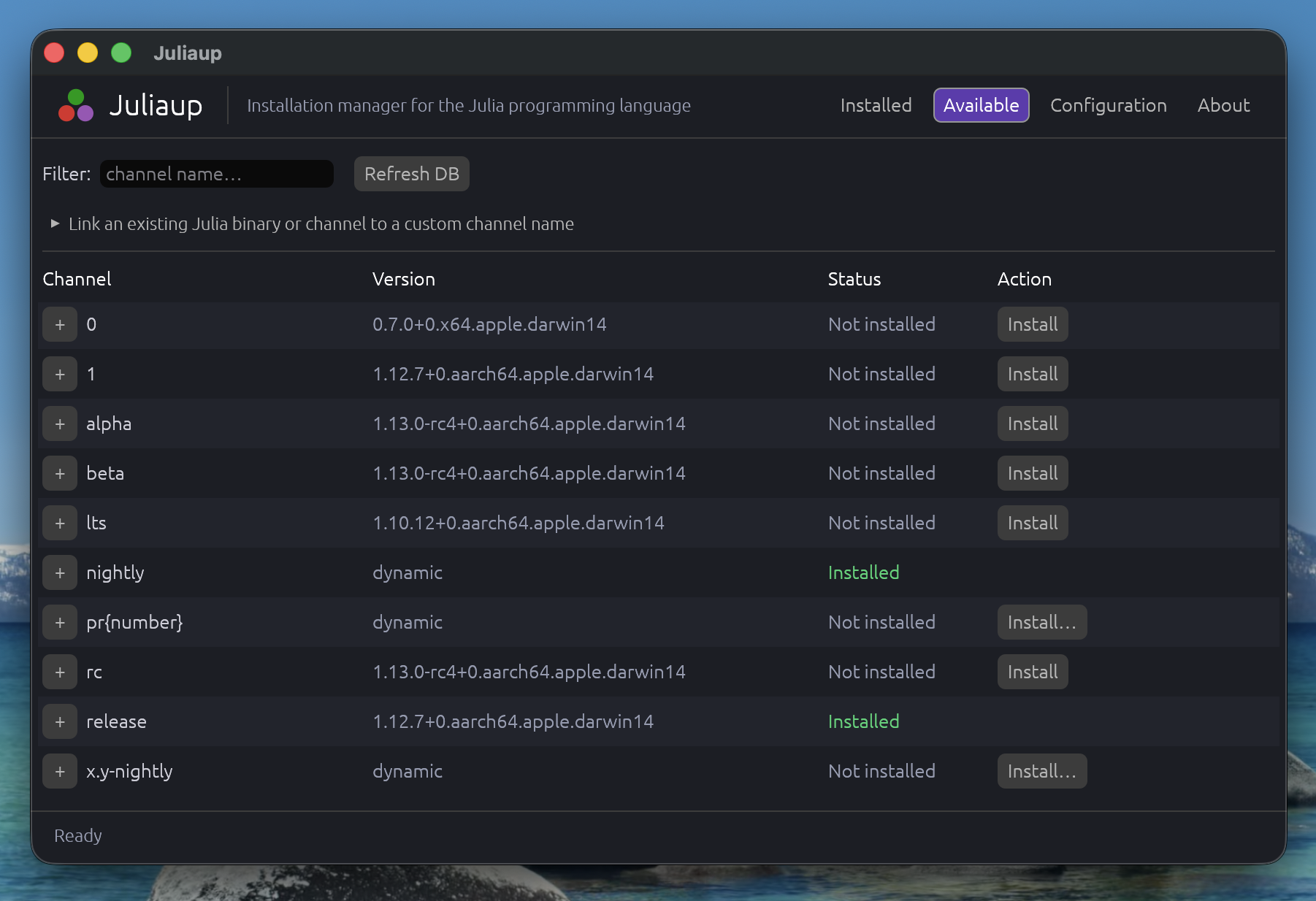Expand the 0 channel row plus button
The height and width of the screenshot is (901, 1316).
tap(60, 324)
